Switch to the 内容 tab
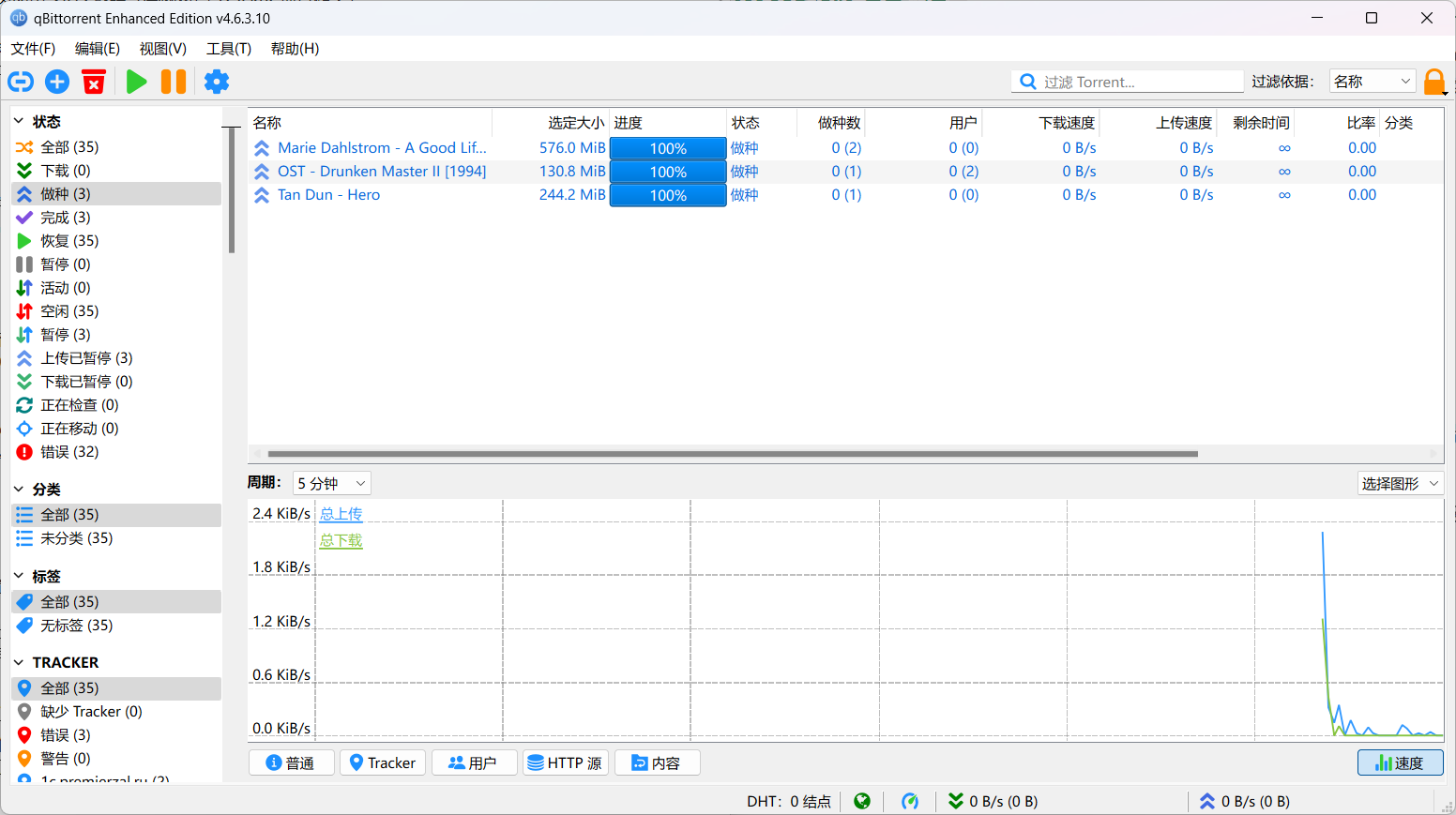This screenshot has height=815, width=1456. click(x=657, y=762)
